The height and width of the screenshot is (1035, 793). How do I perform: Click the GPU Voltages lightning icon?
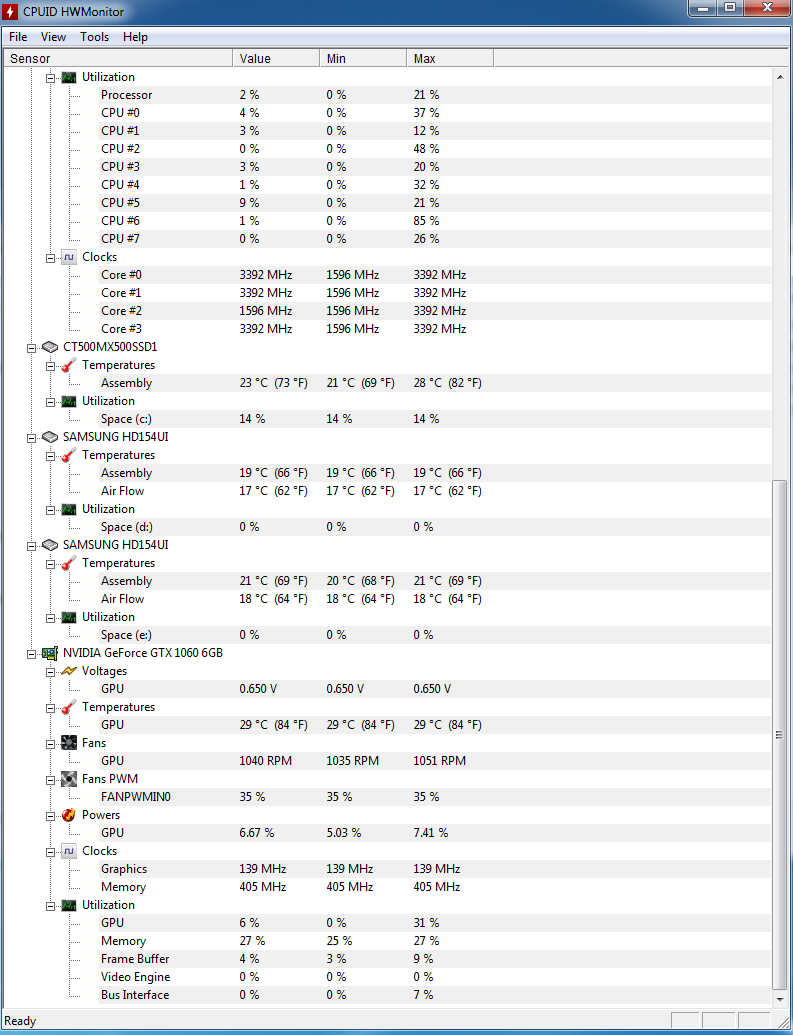69,671
